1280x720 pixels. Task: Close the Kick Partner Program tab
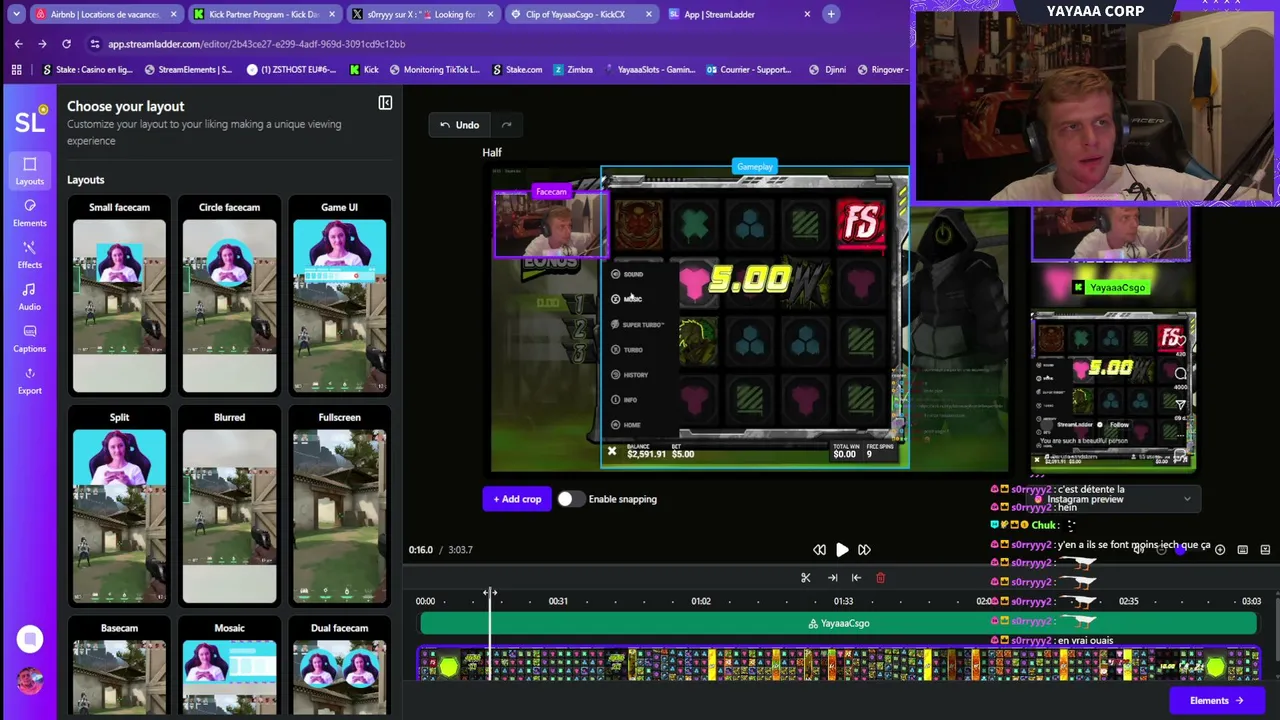pos(331,14)
